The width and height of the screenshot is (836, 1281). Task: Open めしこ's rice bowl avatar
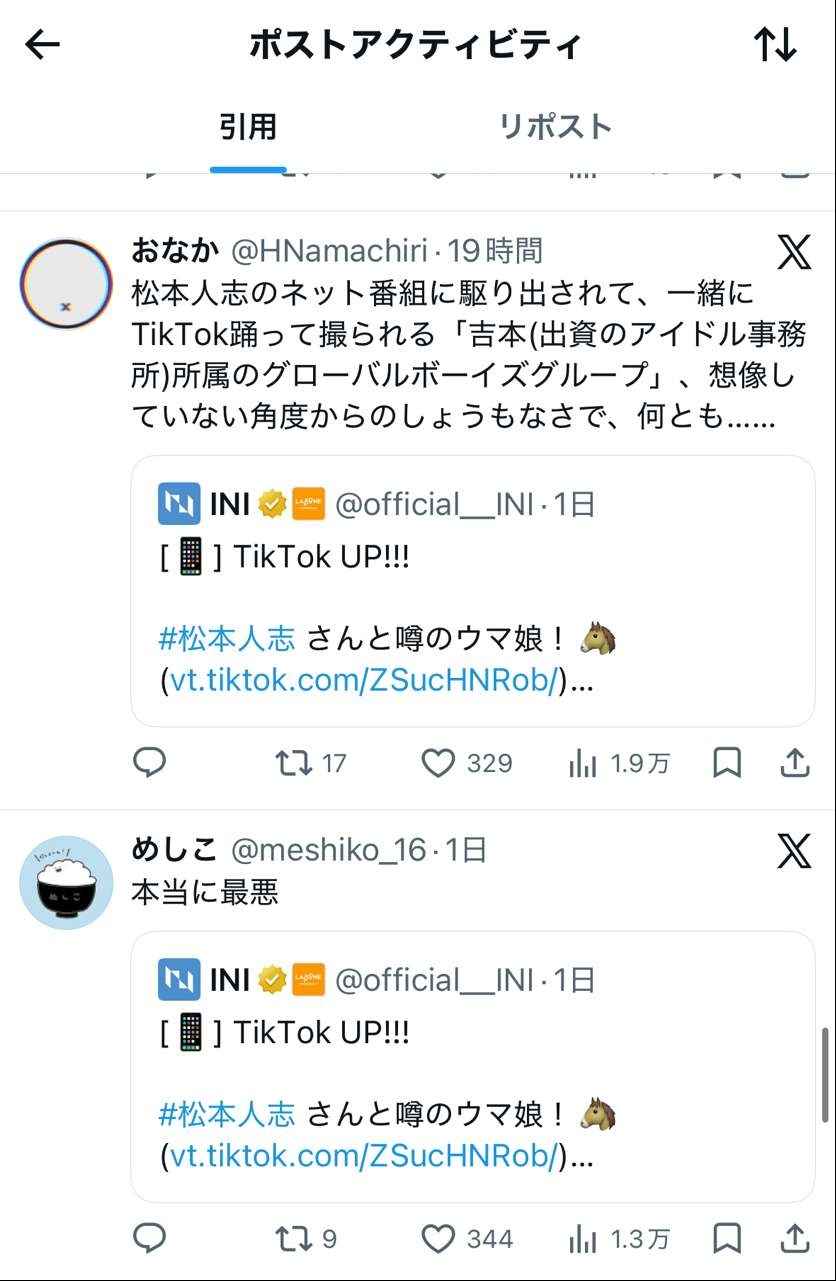[66, 882]
